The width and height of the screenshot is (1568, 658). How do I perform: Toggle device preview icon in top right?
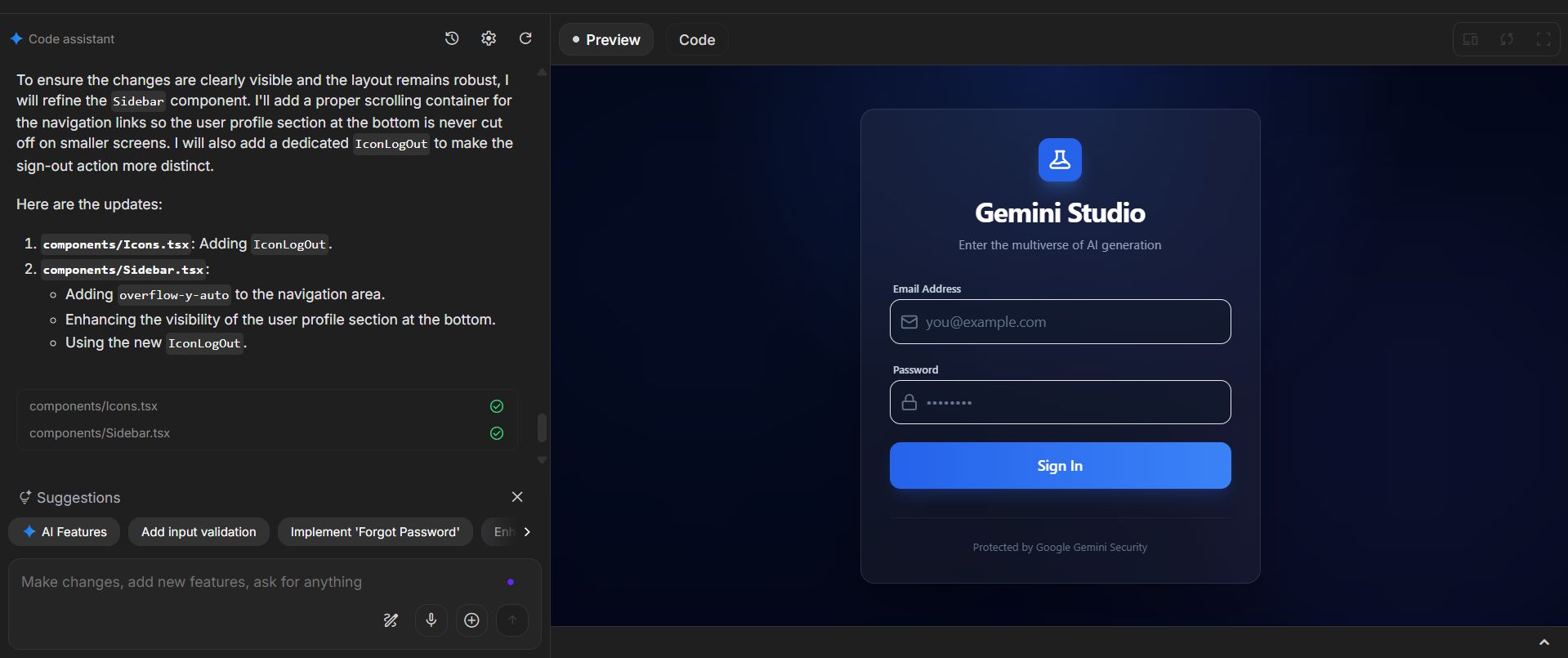[x=1470, y=39]
